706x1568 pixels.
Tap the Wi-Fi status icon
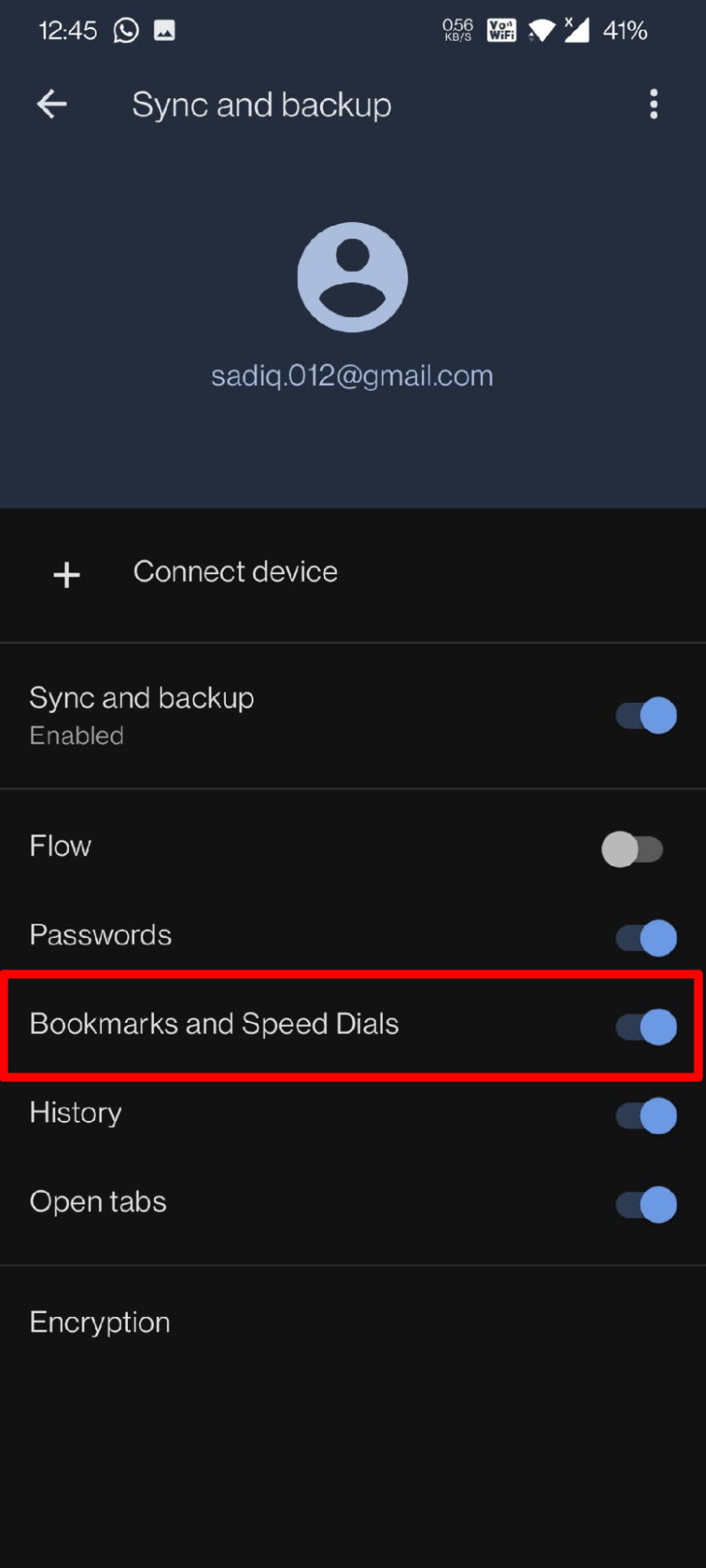tap(541, 31)
